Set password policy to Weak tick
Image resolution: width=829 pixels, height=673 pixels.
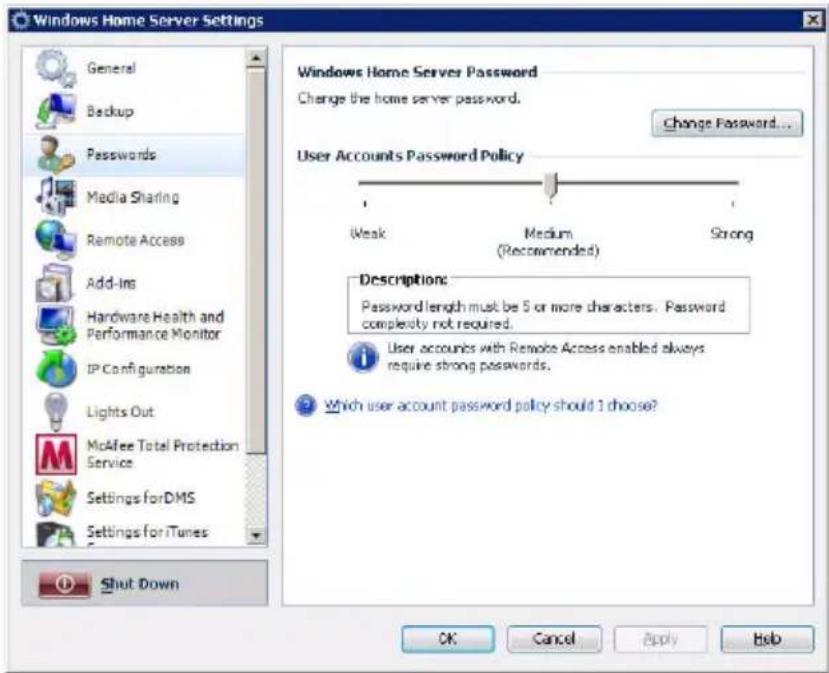point(365,203)
